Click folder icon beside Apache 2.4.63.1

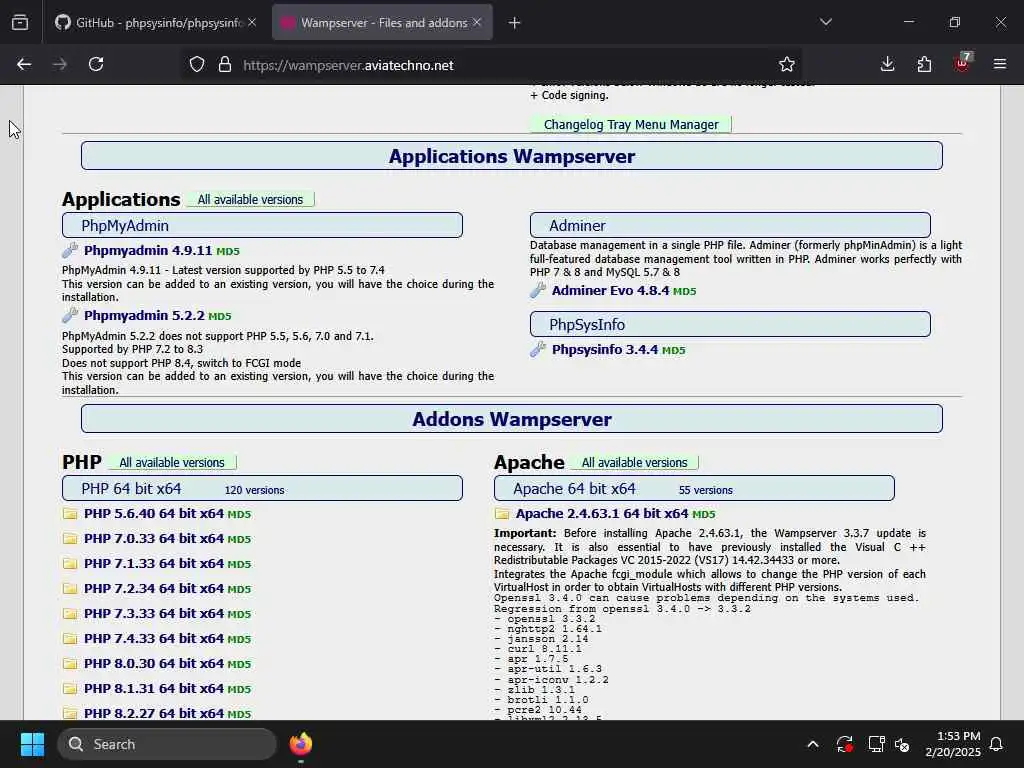(502, 514)
